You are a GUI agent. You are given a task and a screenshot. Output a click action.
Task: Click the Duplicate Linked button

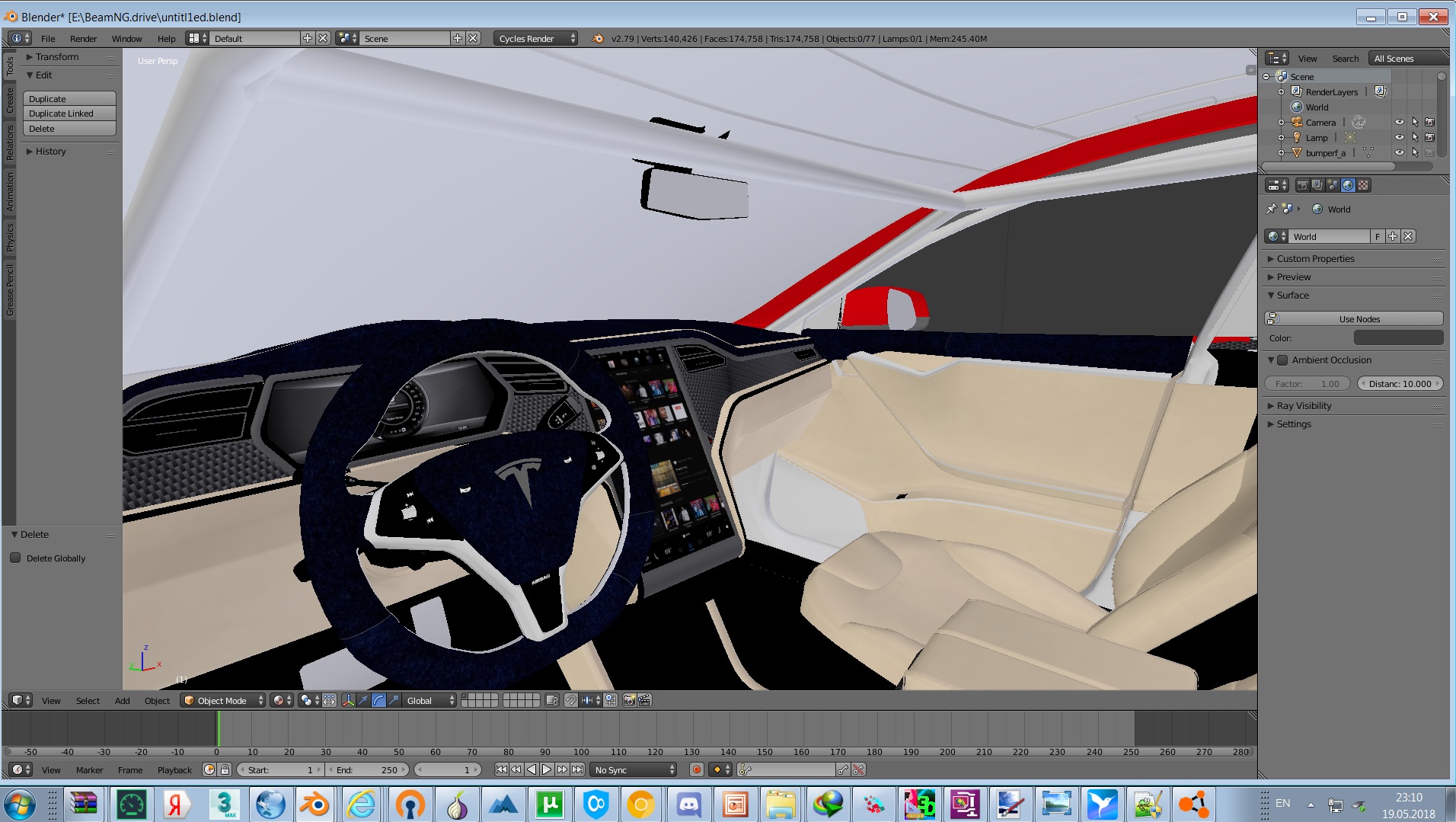click(69, 114)
